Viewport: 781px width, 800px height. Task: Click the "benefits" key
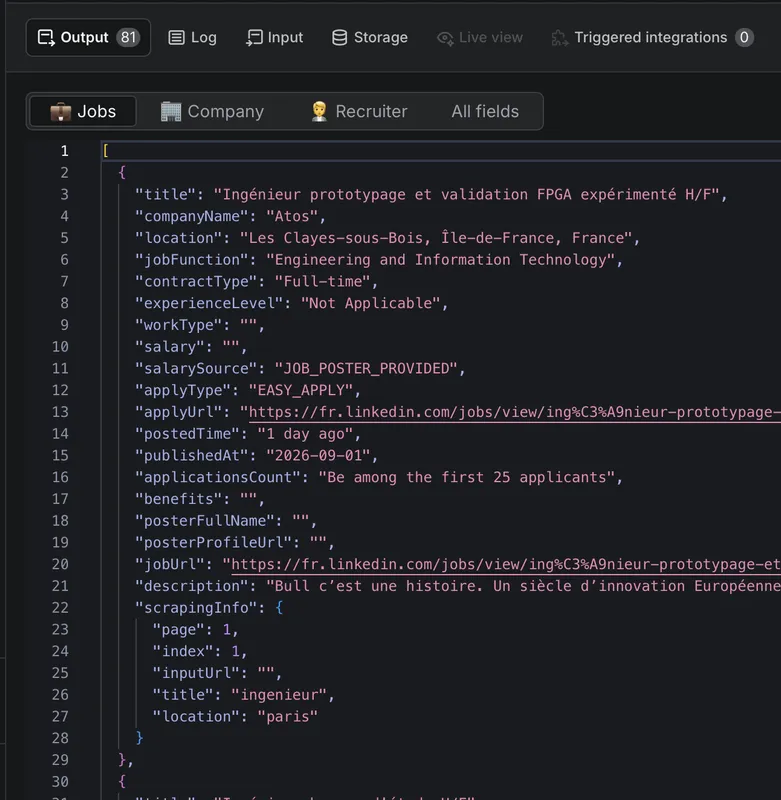tap(179, 499)
